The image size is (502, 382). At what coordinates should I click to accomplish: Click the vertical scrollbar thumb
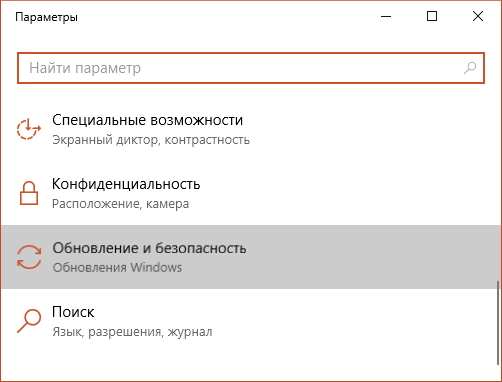click(x=498, y=322)
